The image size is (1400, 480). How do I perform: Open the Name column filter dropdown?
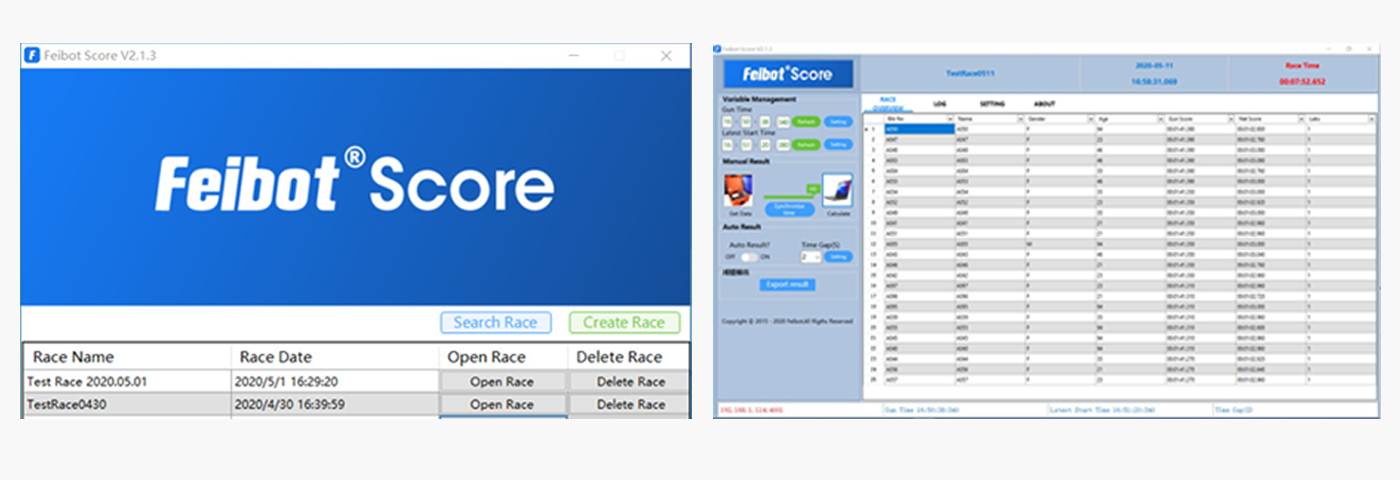[1020, 119]
